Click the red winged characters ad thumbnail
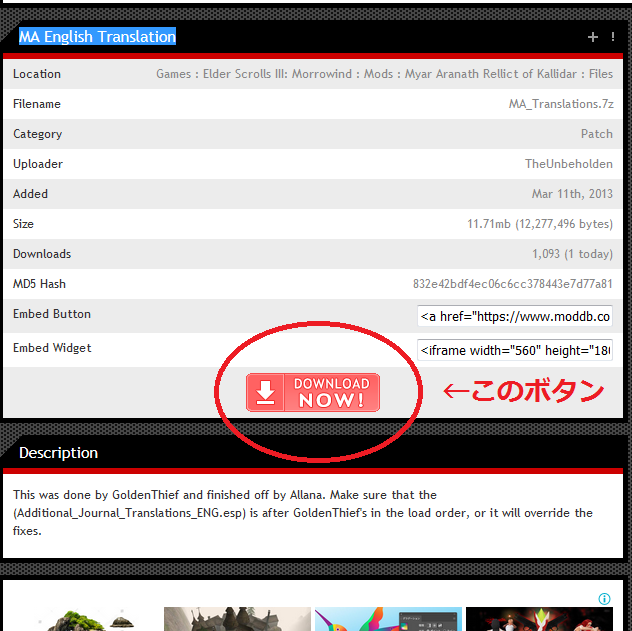Screen dimensions: 632x631 click(x=539, y=619)
